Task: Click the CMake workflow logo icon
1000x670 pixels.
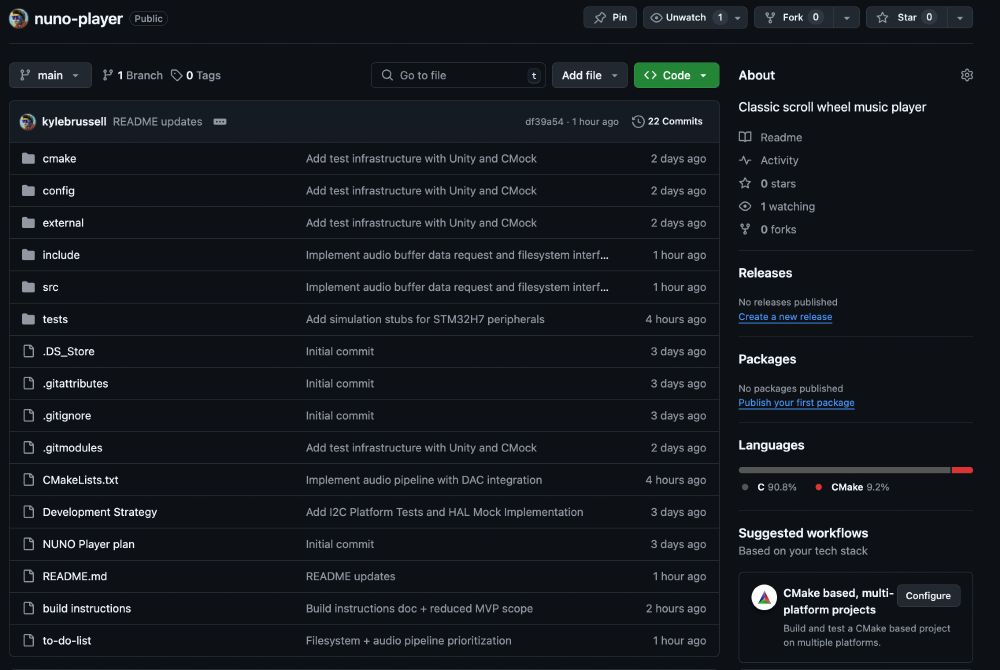Action: pos(763,597)
